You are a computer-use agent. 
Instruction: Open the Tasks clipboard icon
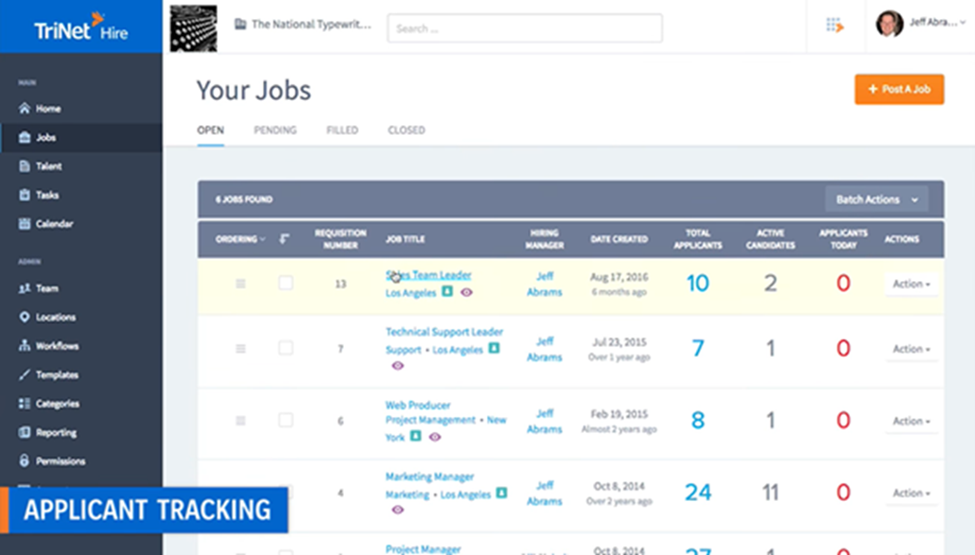point(24,195)
